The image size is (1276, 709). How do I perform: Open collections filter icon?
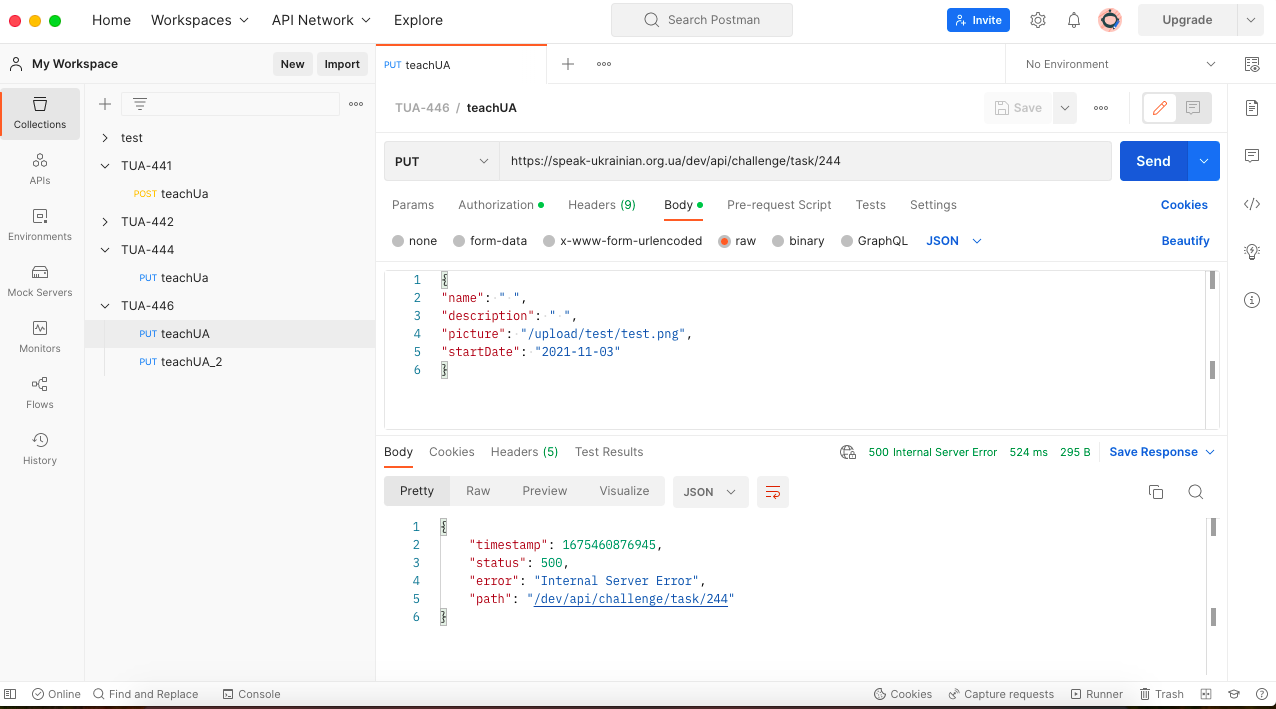[x=140, y=104]
